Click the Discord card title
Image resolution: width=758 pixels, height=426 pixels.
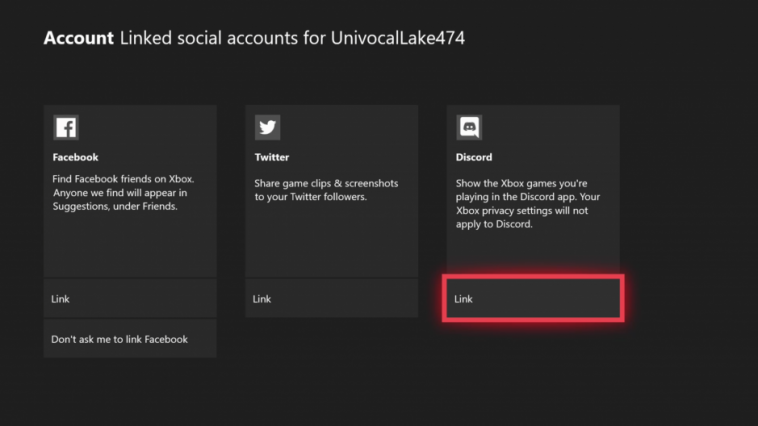click(x=474, y=157)
